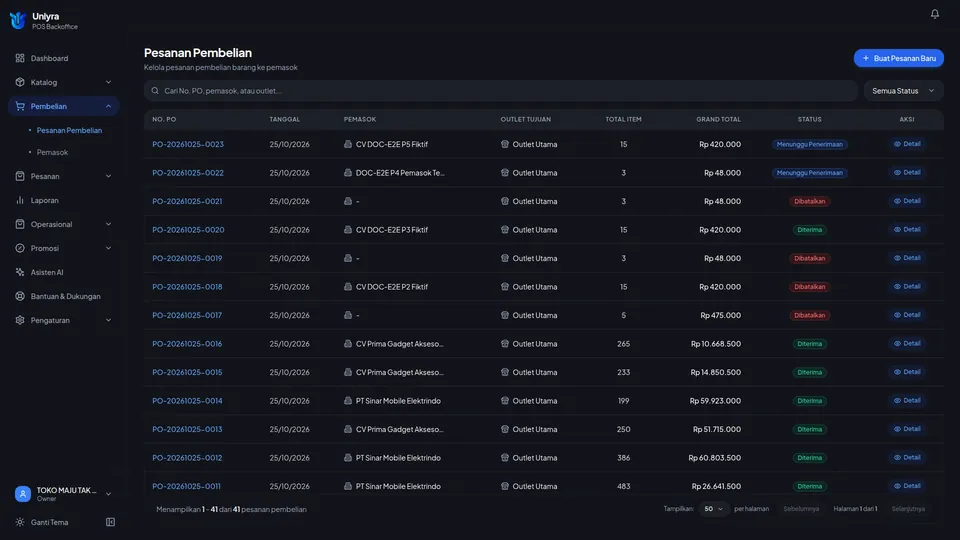Click the STATUS column header
This screenshot has height=540, width=960.
(x=809, y=119)
